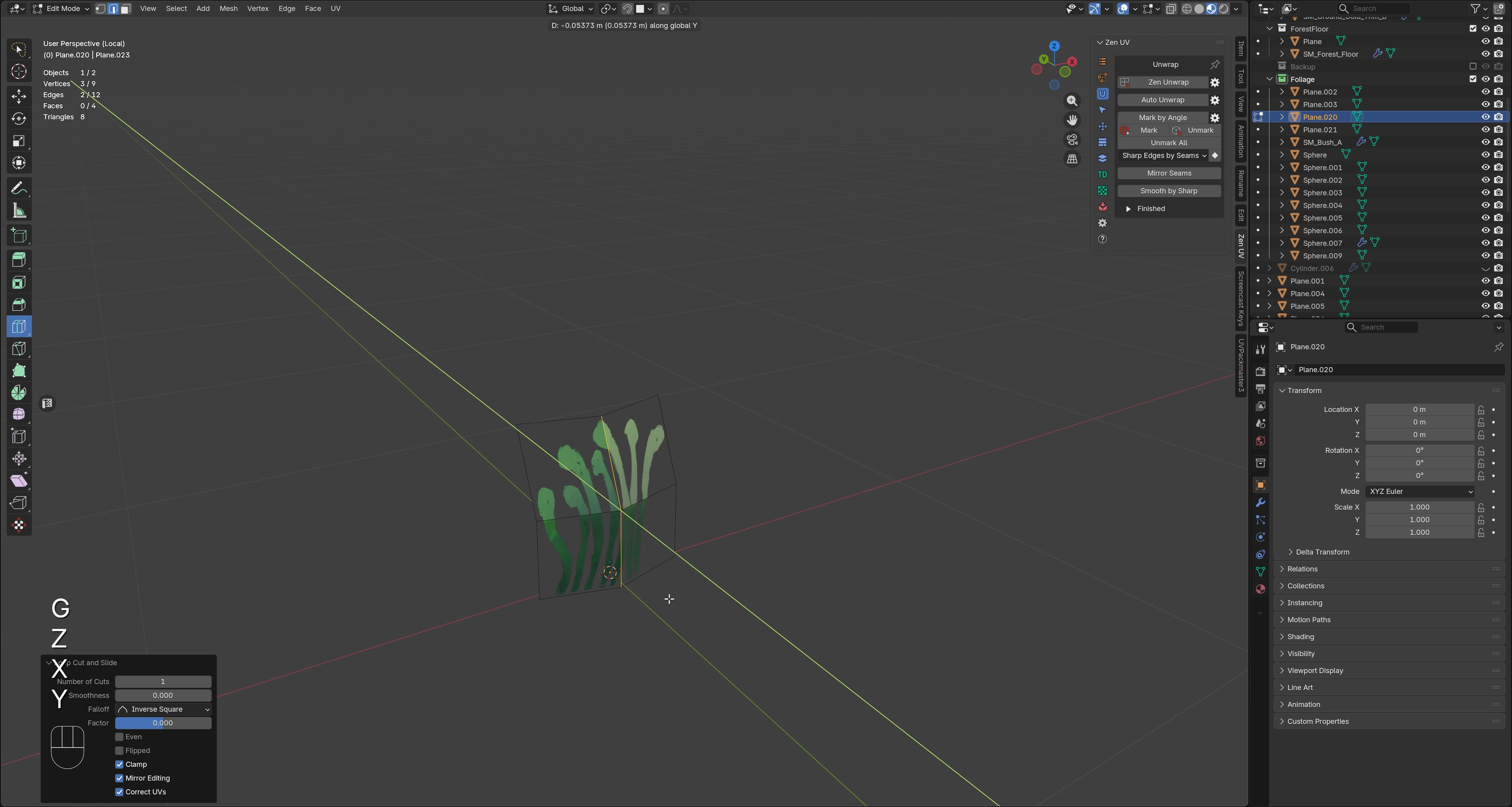Expand Delta Transform section
1512x807 pixels.
pos(1322,552)
